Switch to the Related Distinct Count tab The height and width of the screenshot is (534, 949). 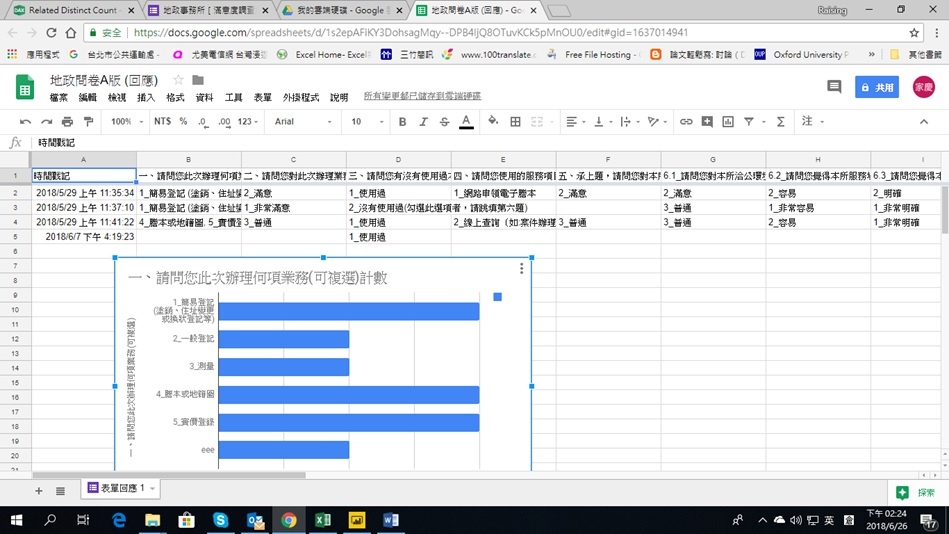[74, 10]
